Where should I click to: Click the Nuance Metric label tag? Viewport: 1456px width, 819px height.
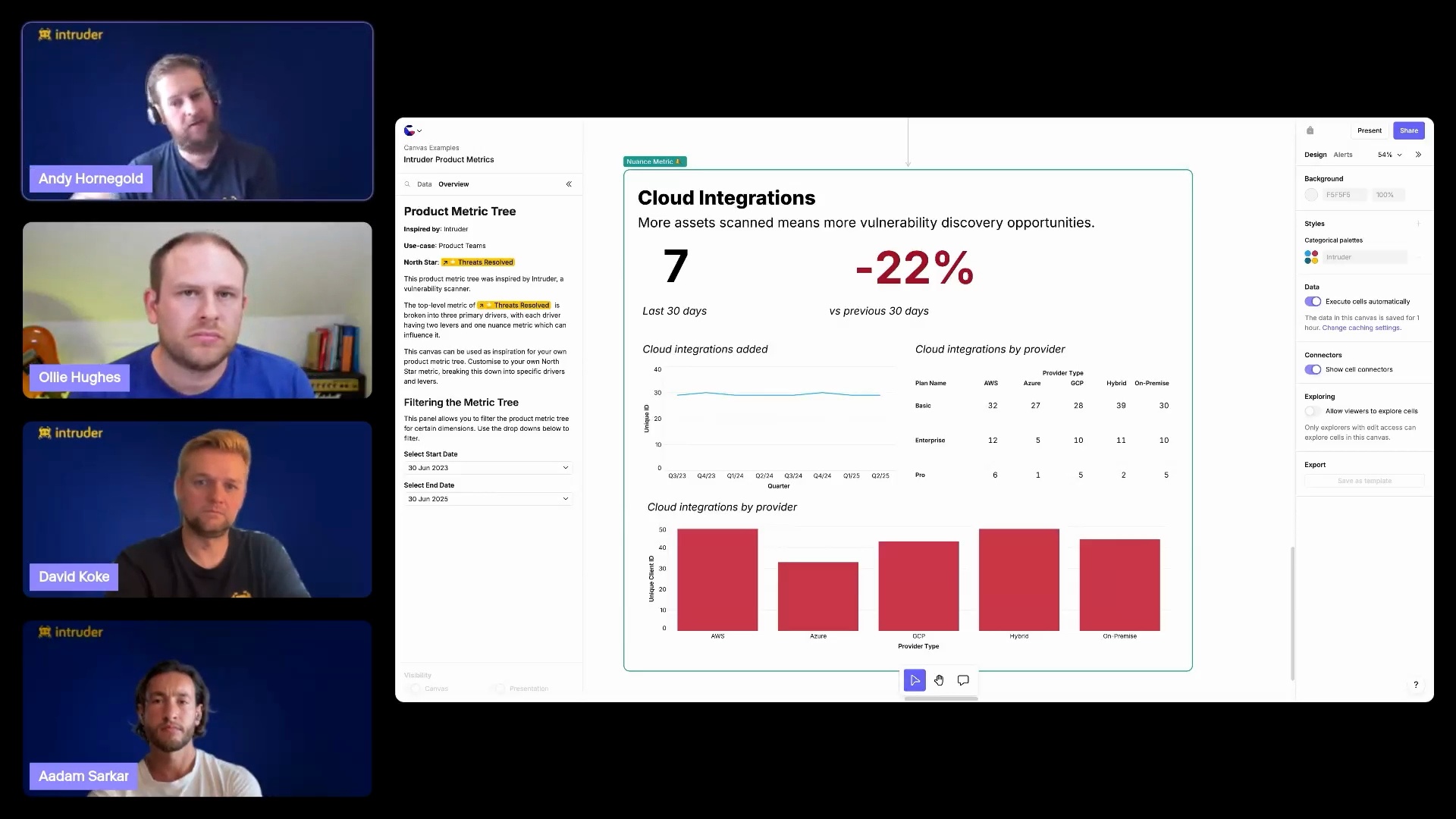click(654, 162)
